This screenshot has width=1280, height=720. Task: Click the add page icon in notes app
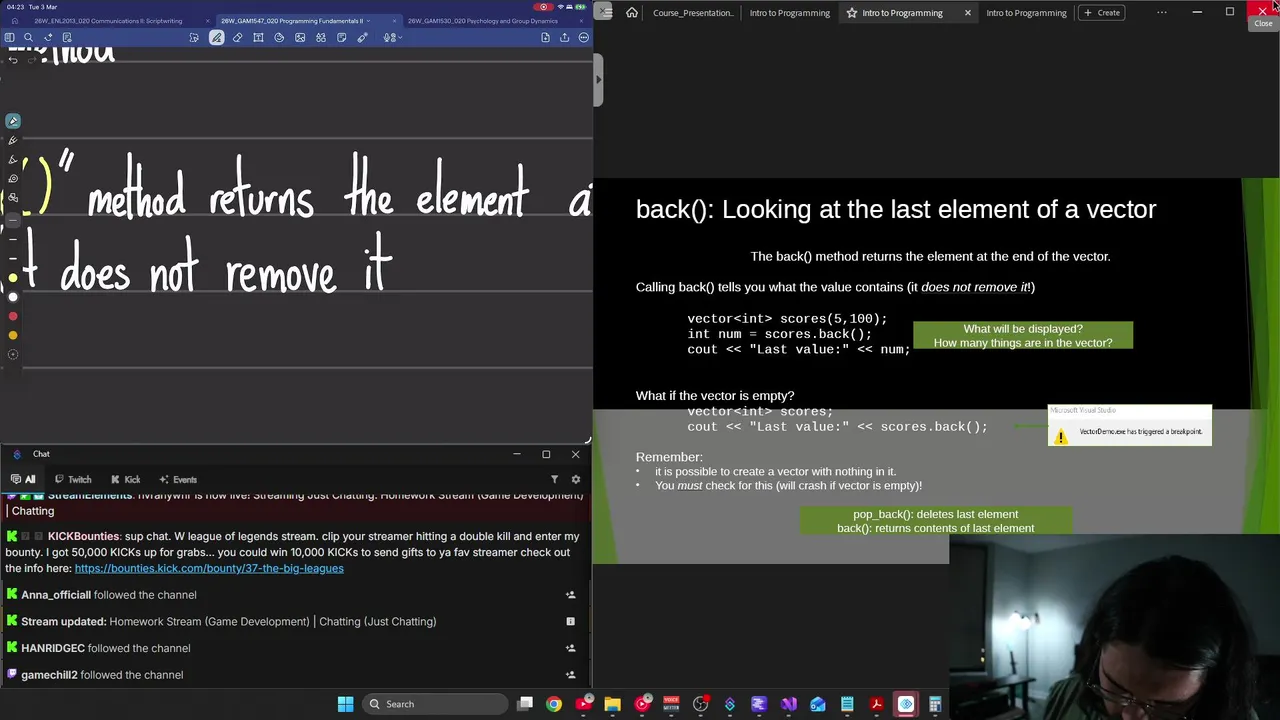(x=545, y=37)
